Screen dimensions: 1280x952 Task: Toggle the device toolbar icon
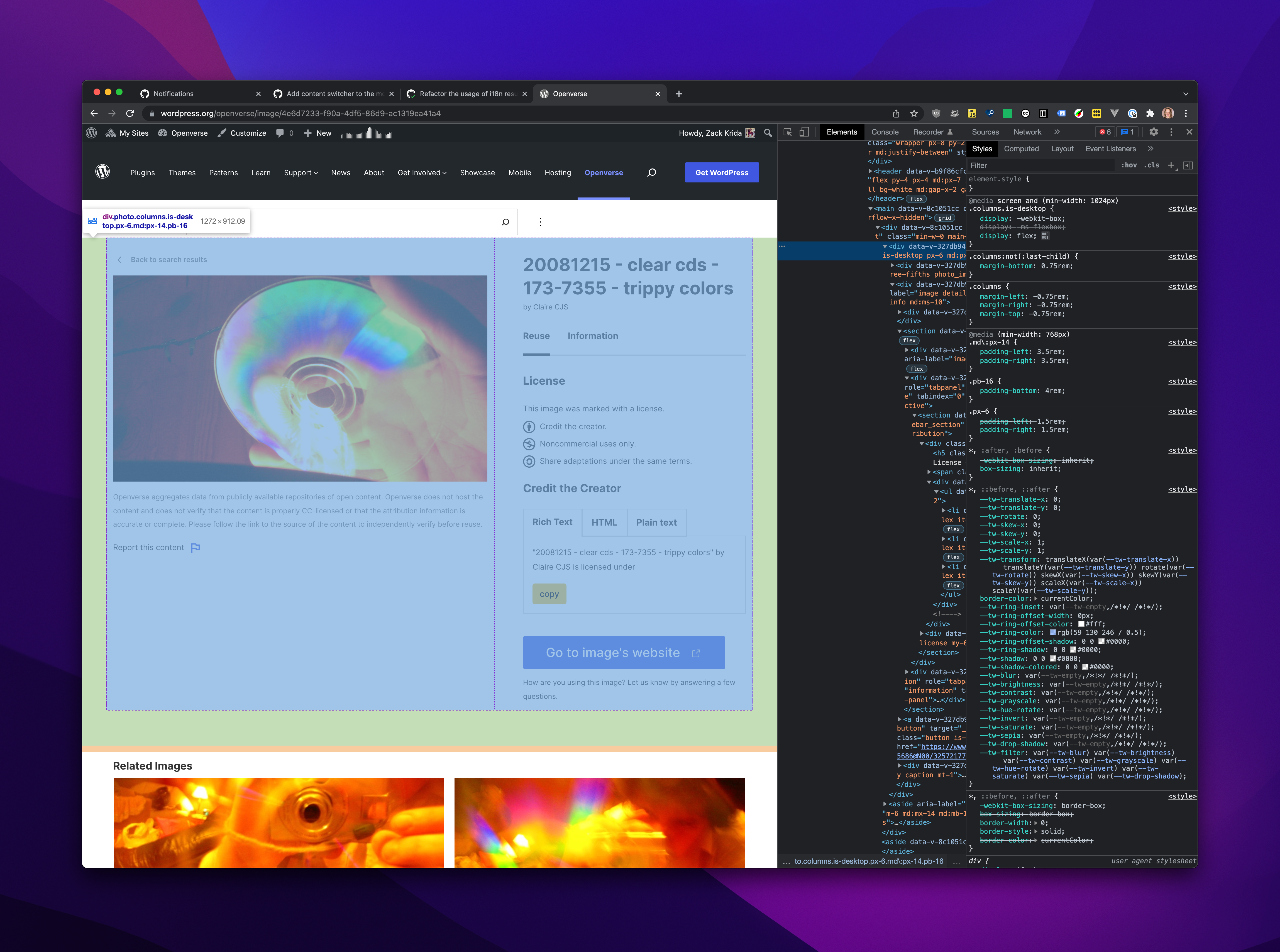(804, 132)
